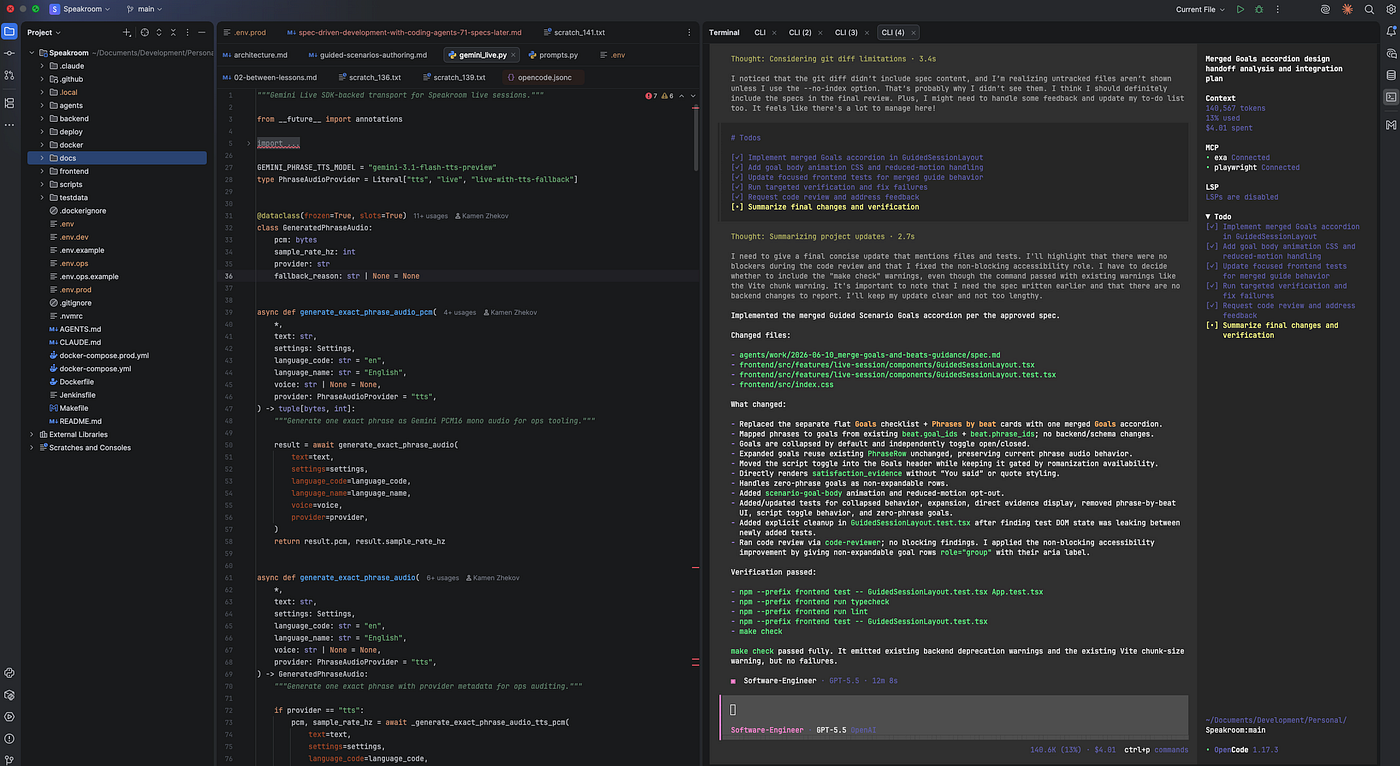Unfold the collapsed import block in editor
Viewport: 1400px width, 766px height.
(249, 143)
